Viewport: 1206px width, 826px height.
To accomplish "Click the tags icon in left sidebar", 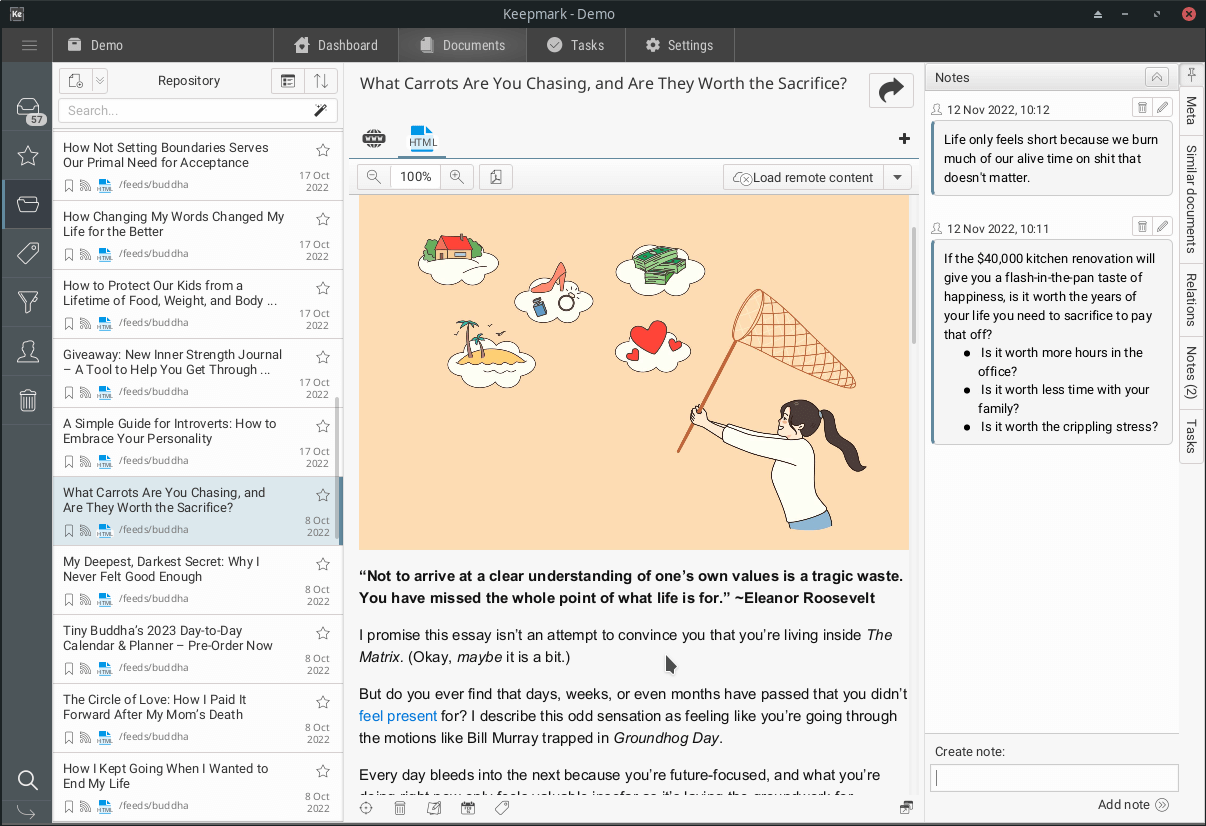I will click(28, 254).
